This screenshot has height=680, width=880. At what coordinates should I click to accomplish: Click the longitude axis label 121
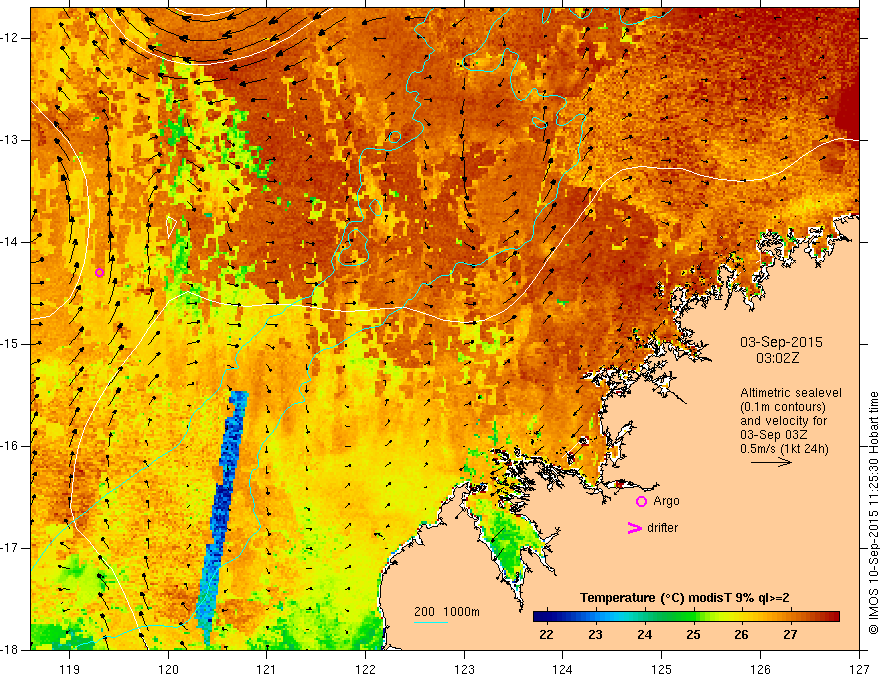(x=267, y=669)
